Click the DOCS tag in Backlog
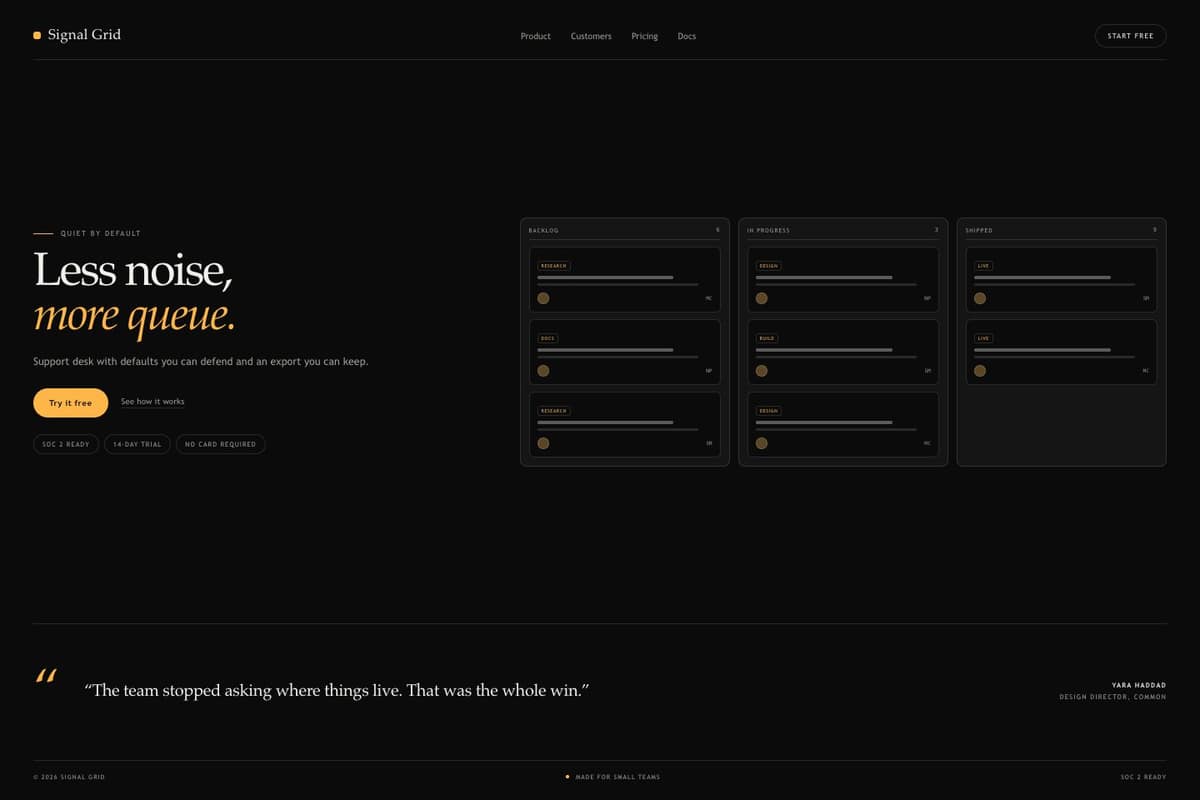Viewport: 1200px width, 800px height. coord(547,338)
